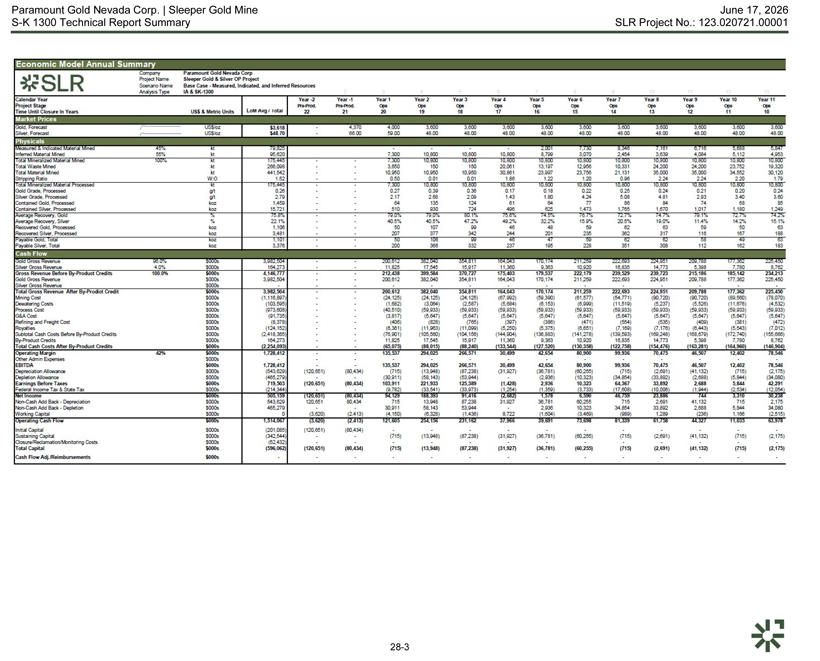
Task: Click the 'Year 1' column header
Action: [x=383, y=99]
